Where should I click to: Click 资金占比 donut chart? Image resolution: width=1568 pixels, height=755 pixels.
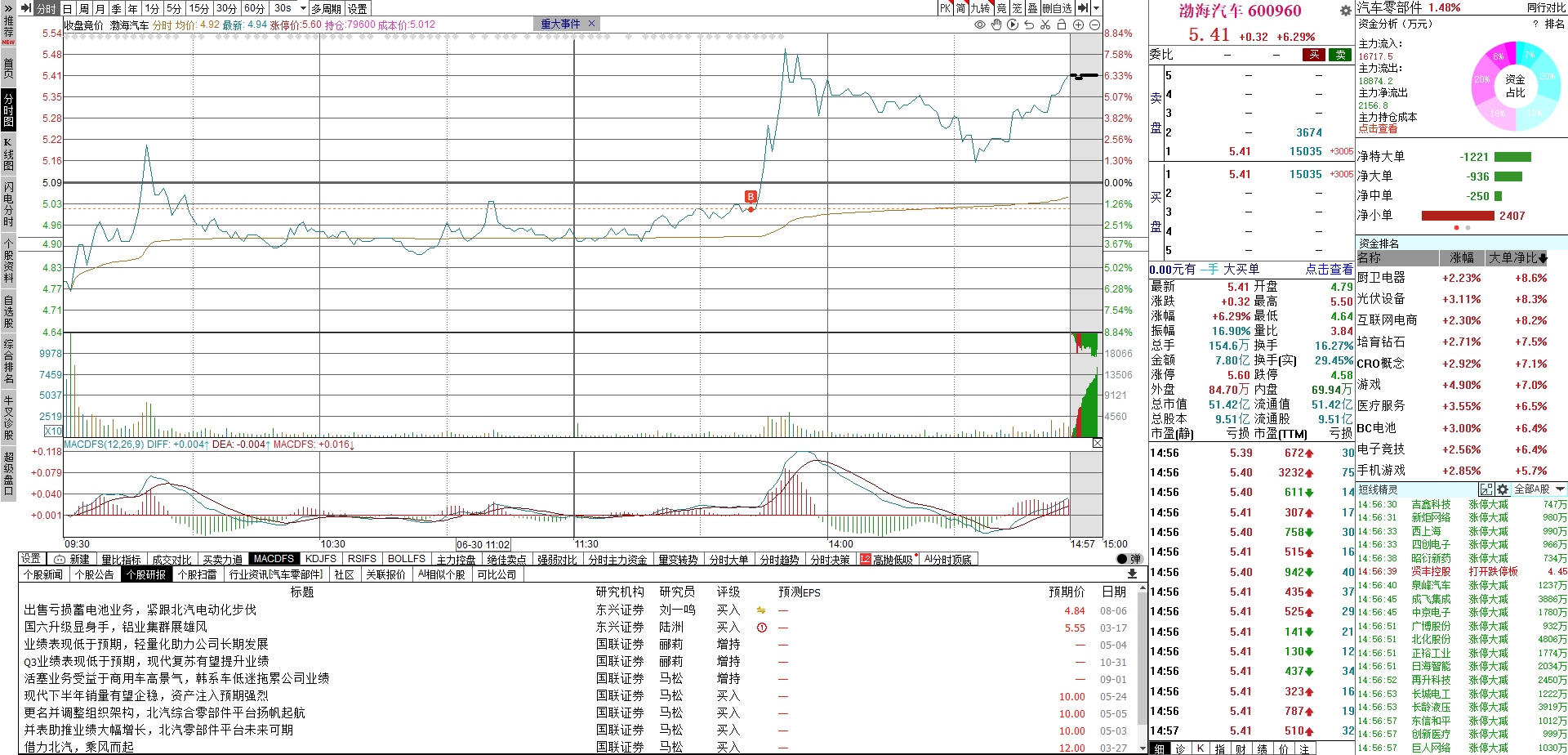[x=1515, y=86]
